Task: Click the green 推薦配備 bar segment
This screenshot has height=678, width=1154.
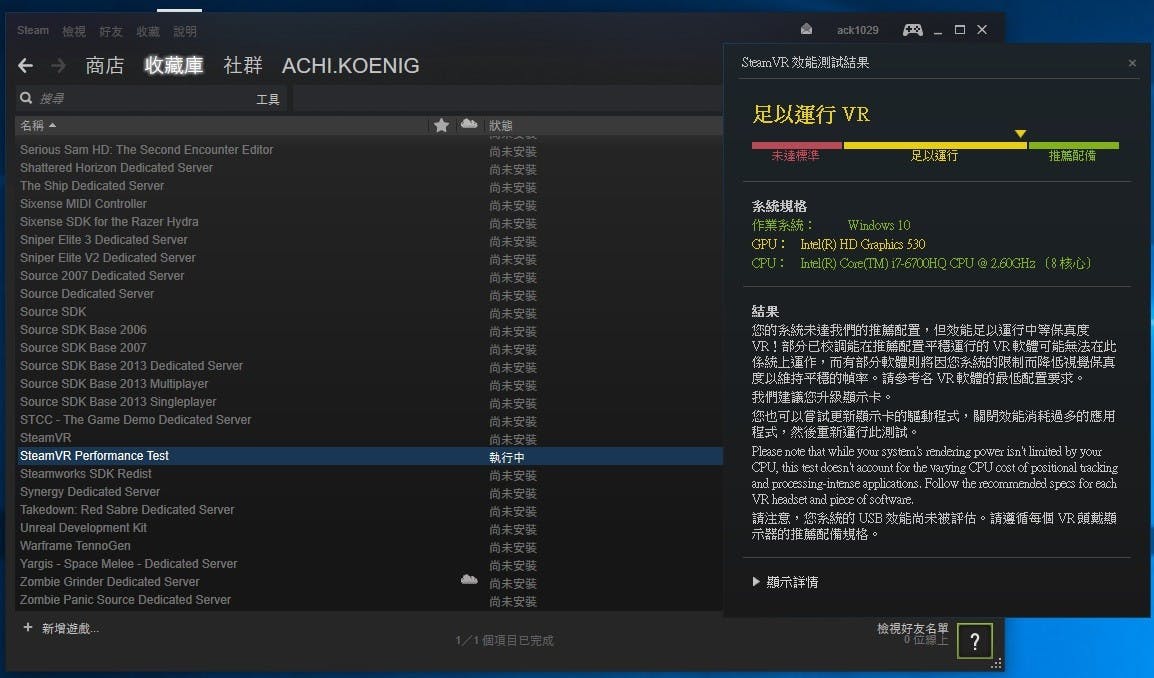Action: 1073,146
